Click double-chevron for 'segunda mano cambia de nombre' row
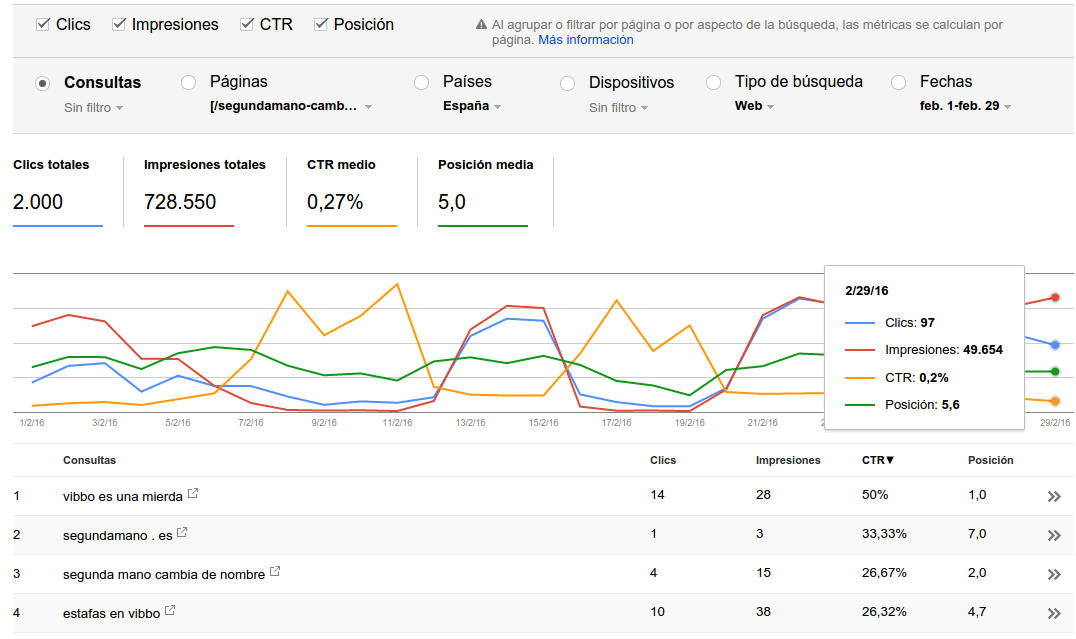This screenshot has height=639, width=1076. tap(1054, 574)
